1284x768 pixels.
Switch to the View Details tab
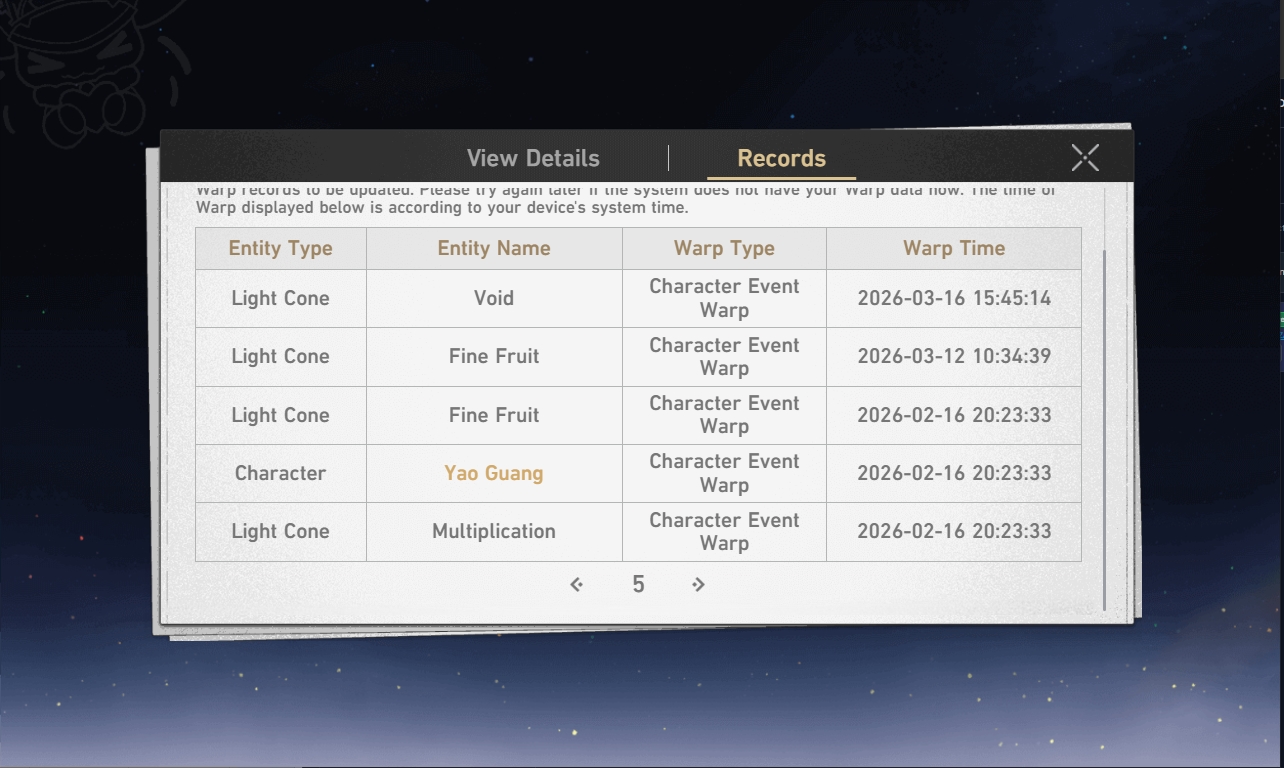coord(533,158)
